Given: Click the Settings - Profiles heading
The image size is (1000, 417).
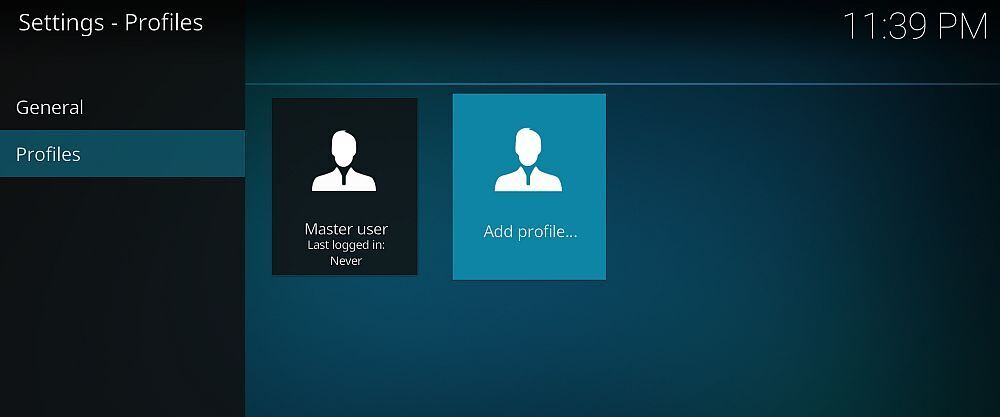Looking at the screenshot, I should point(110,23).
